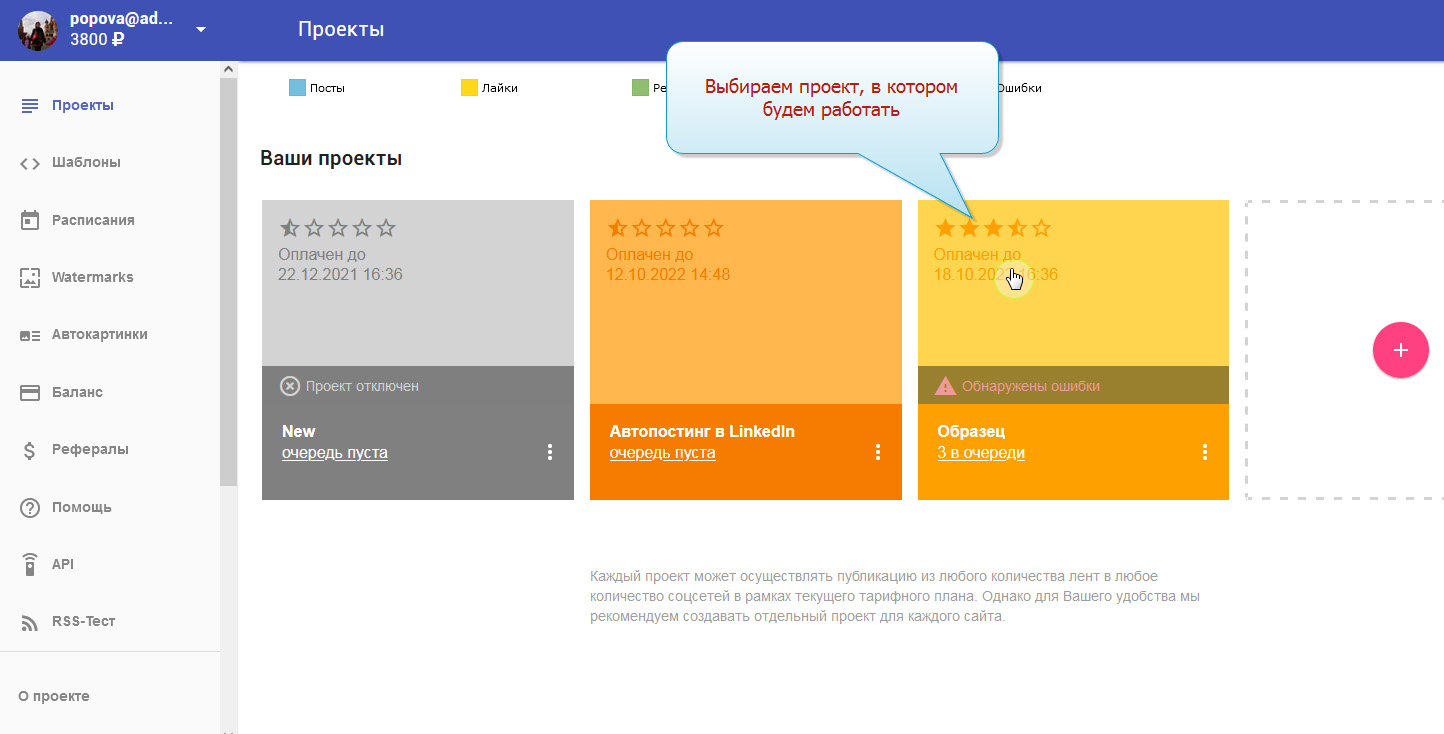
Task: Click the yellow Лайки legend swatch
Action: pos(469,88)
